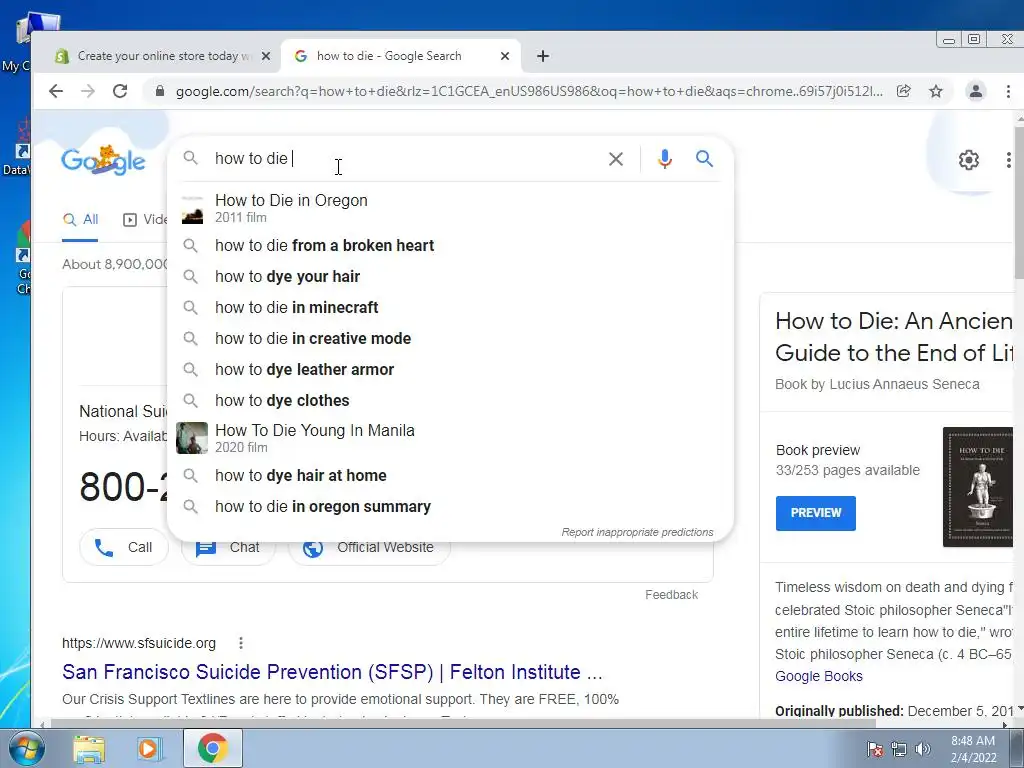1024x768 pixels.
Task: Click the Windows Start orb
Action: [x=25, y=748]
